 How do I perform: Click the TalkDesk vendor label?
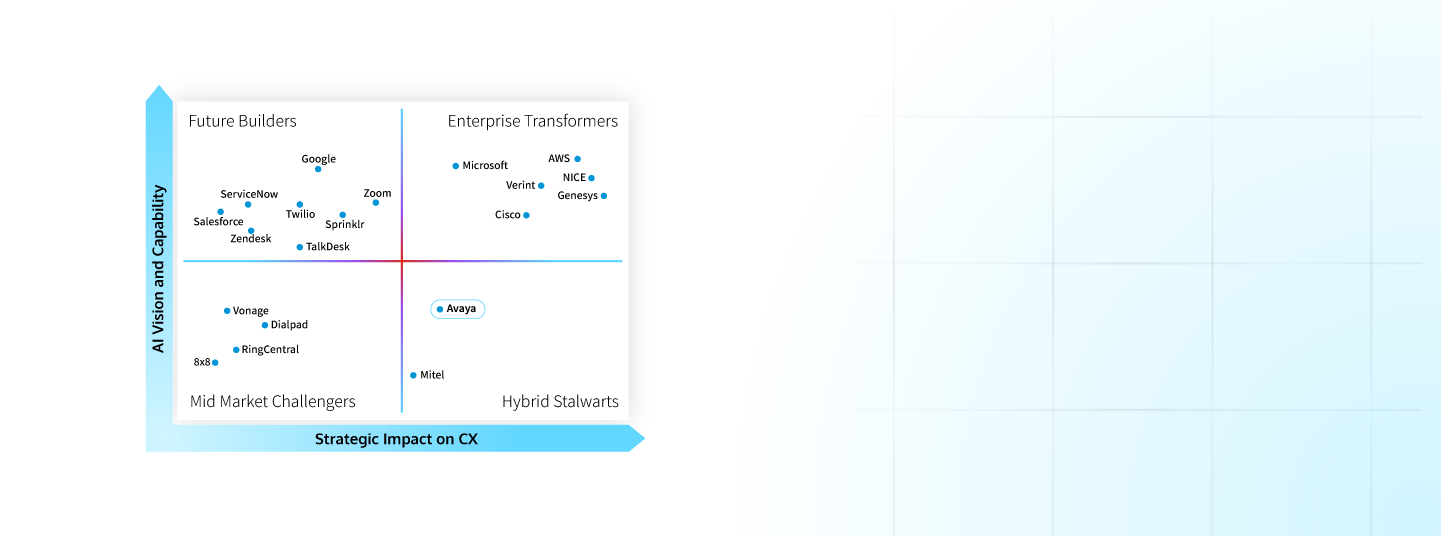(328, 247)
